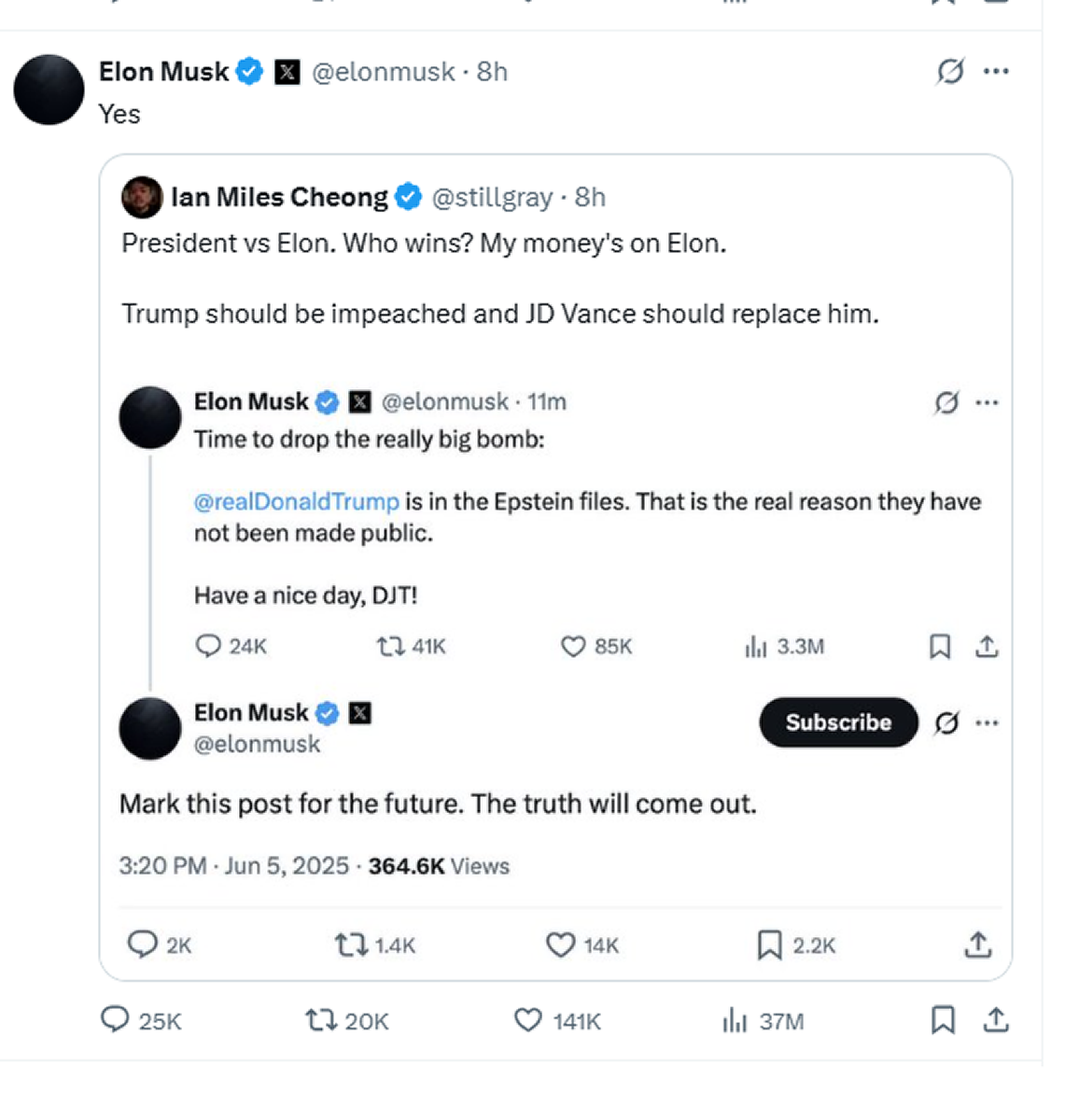The height and width of the screenshot is (1120, 1079).
Task: Share the main post via bottom share icon
Action: [x=996, y=1020]
